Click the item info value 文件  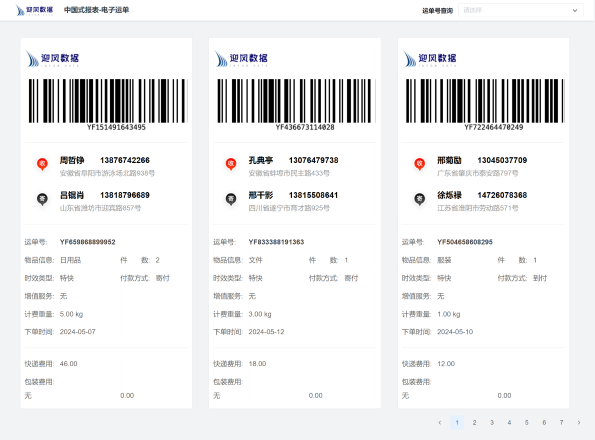pyautogui.click(x=255, y=260)
